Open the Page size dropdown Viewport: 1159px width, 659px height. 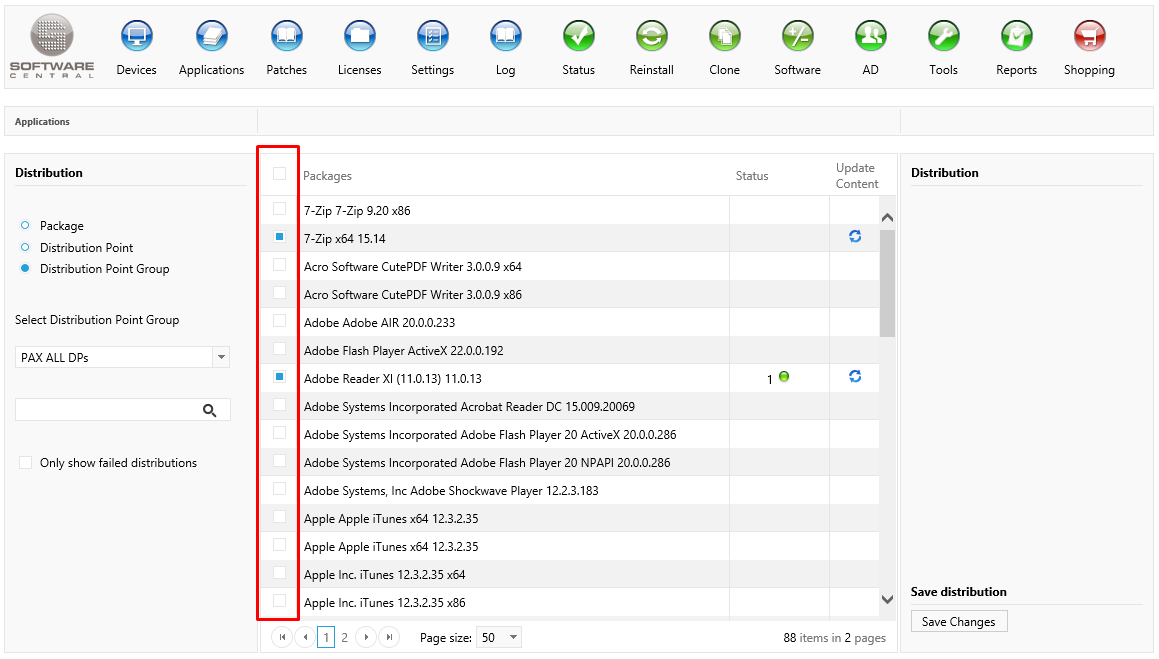pos(513,637)
